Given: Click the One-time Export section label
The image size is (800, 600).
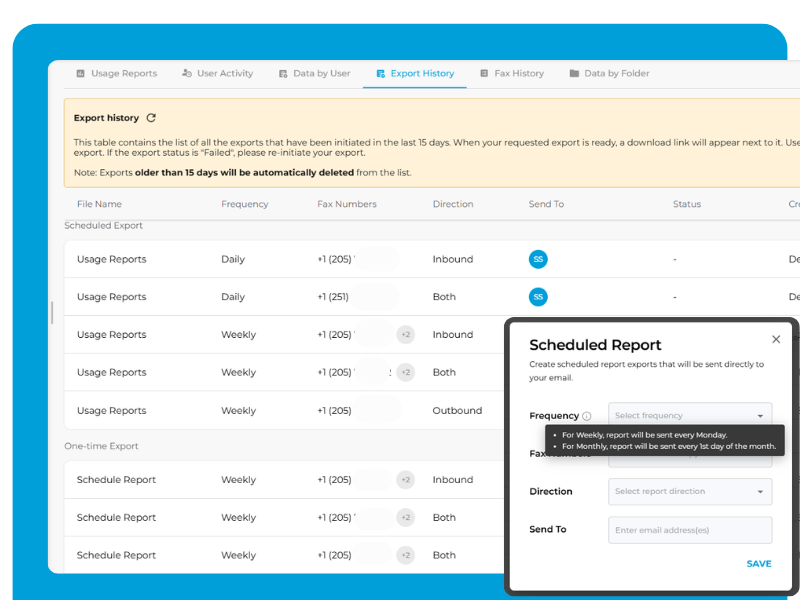Looking at the screenshot, I should (101, 446).
